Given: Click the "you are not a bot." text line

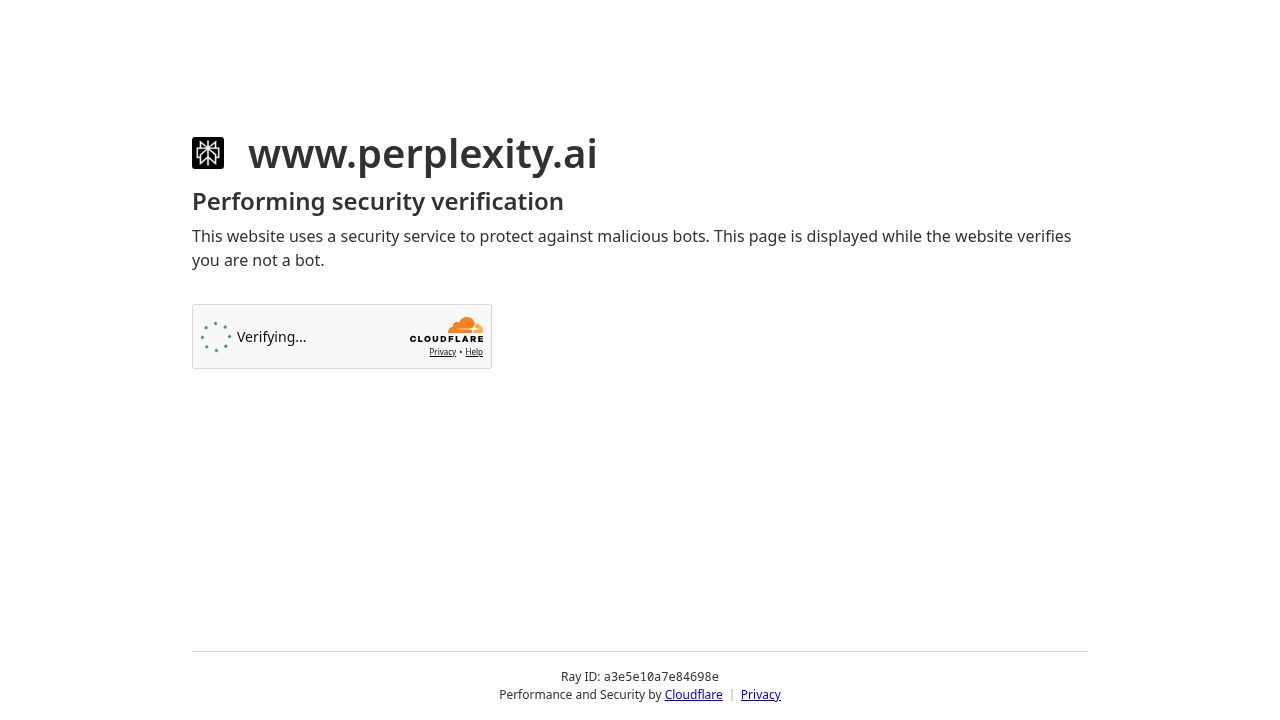Looking at the screenshot, I should pyautogui.click(x=258, y=260).
